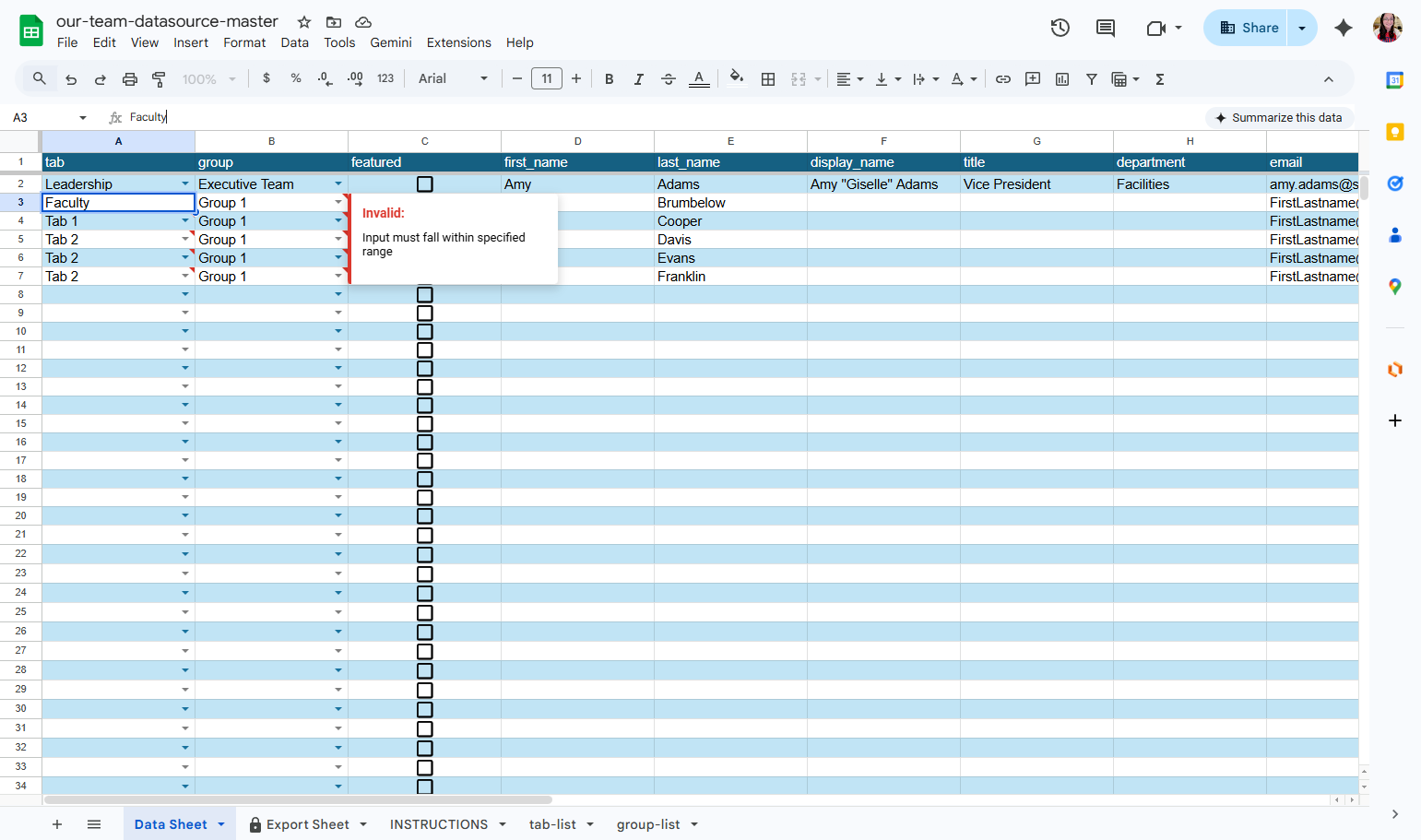Click the Insert link icon
Screen dimensions: 1421x840
1003,79
